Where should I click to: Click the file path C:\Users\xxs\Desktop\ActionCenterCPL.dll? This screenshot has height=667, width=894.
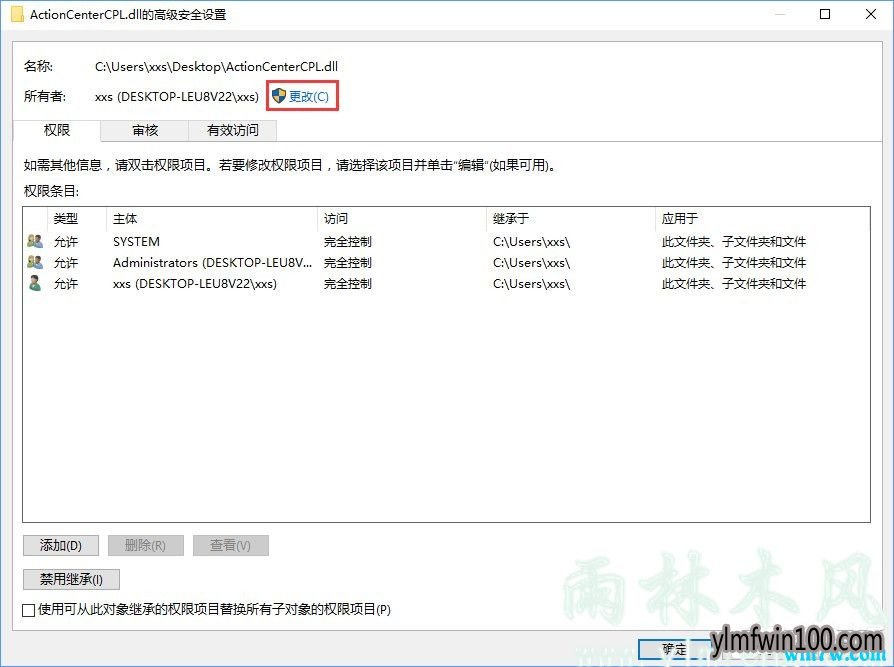216,67
